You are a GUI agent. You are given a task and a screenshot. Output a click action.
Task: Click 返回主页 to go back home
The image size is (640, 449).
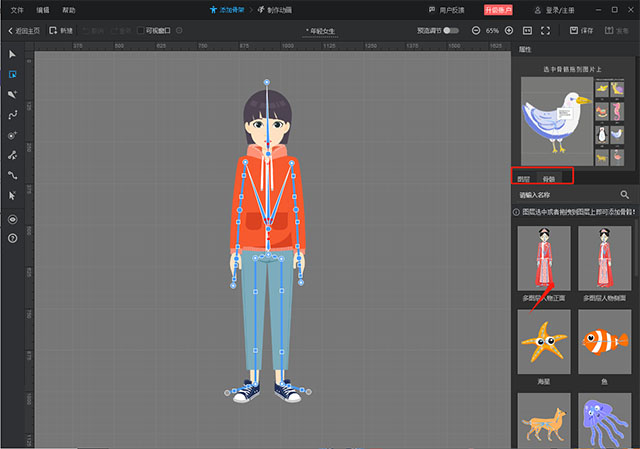25,31
